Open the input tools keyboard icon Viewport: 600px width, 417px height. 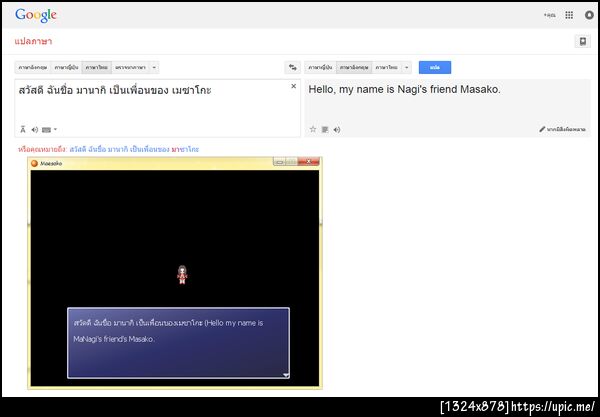(46, 130)
